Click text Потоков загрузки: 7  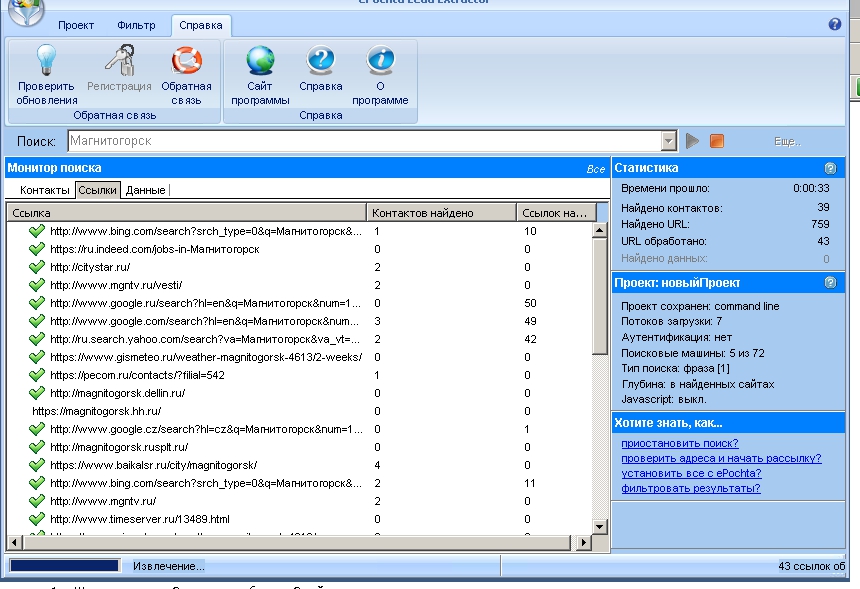[671, 321]
